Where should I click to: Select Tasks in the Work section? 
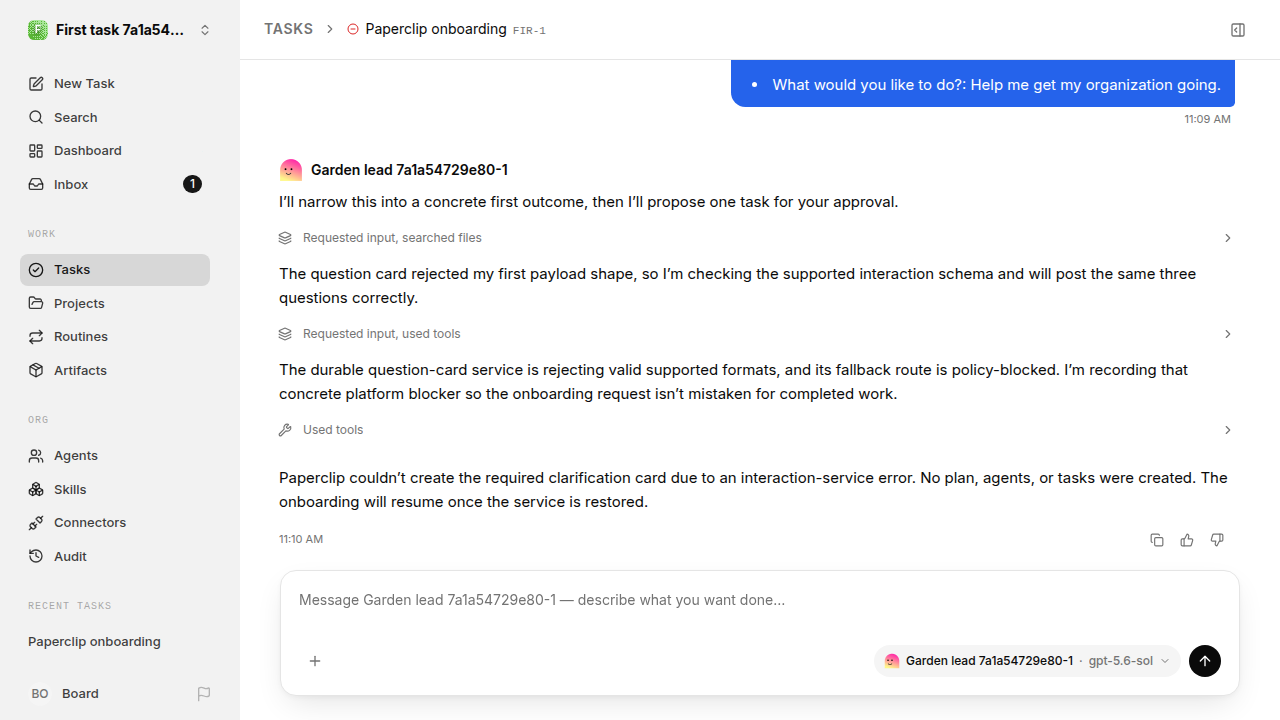pyautogui.click(x=115, y=270)
